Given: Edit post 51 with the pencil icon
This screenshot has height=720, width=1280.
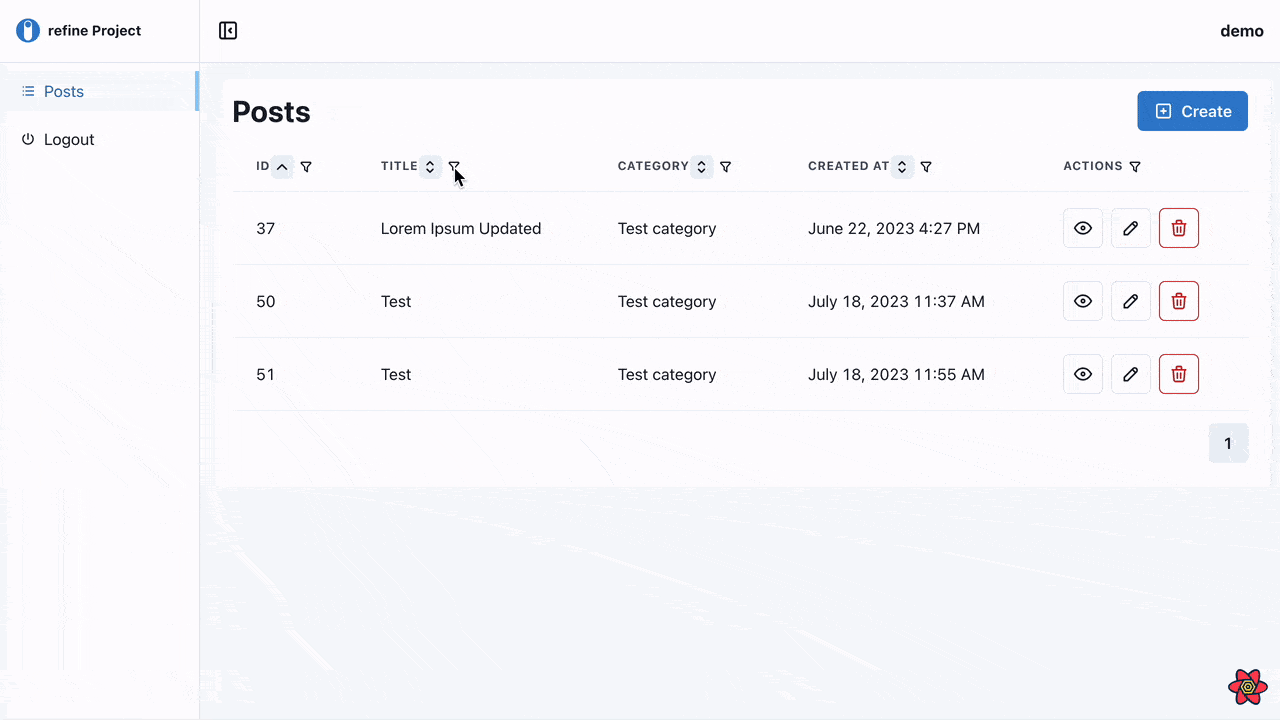Looking at the screenshot, I should (x=1131, y=374).
